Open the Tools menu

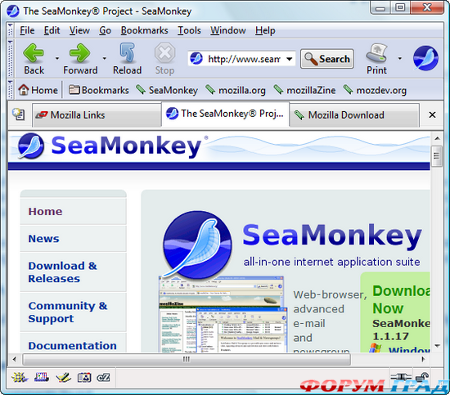coord(189,30)
